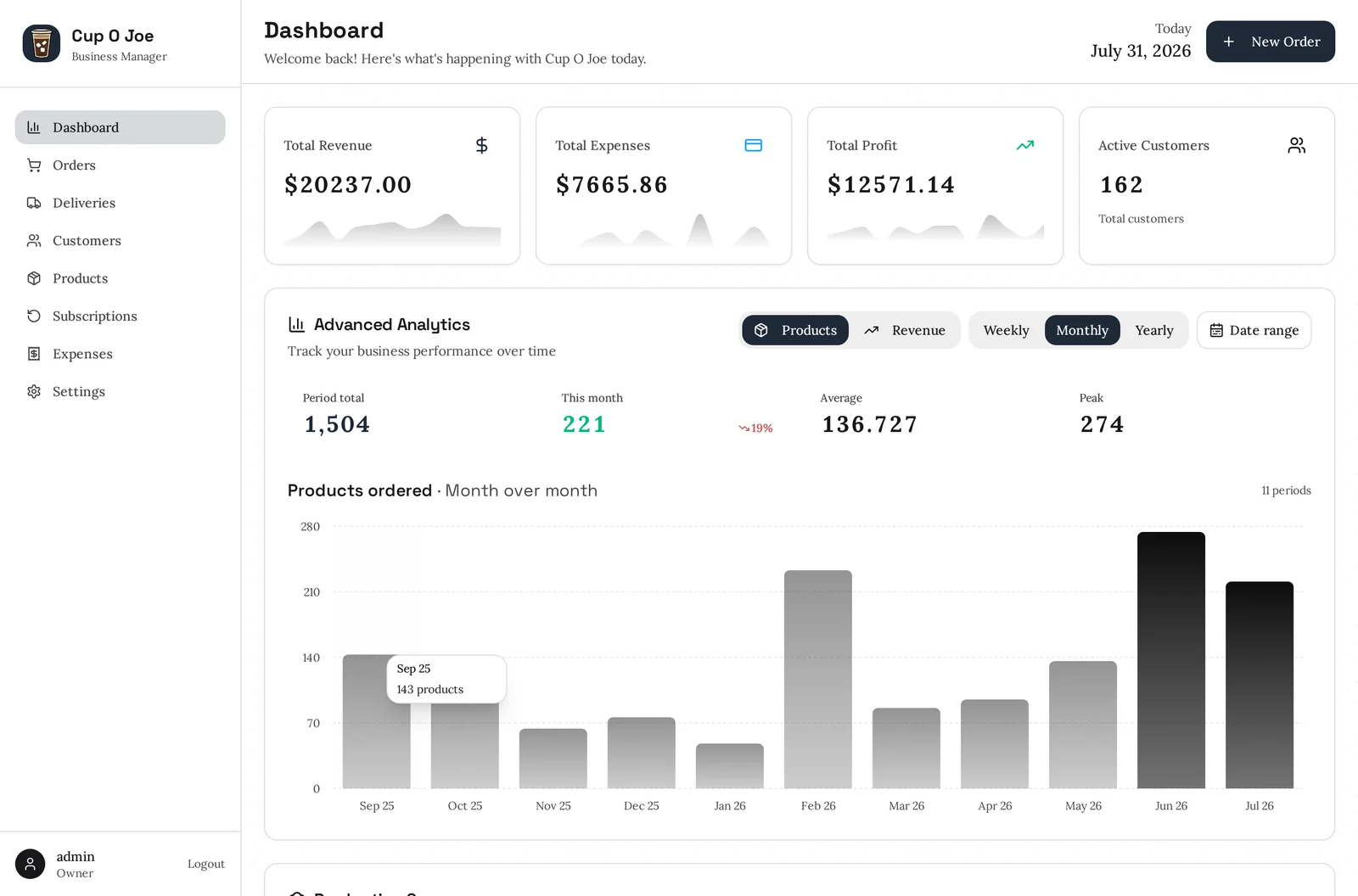Click the Customers people icon in sidebar

[x=34, y=241]
